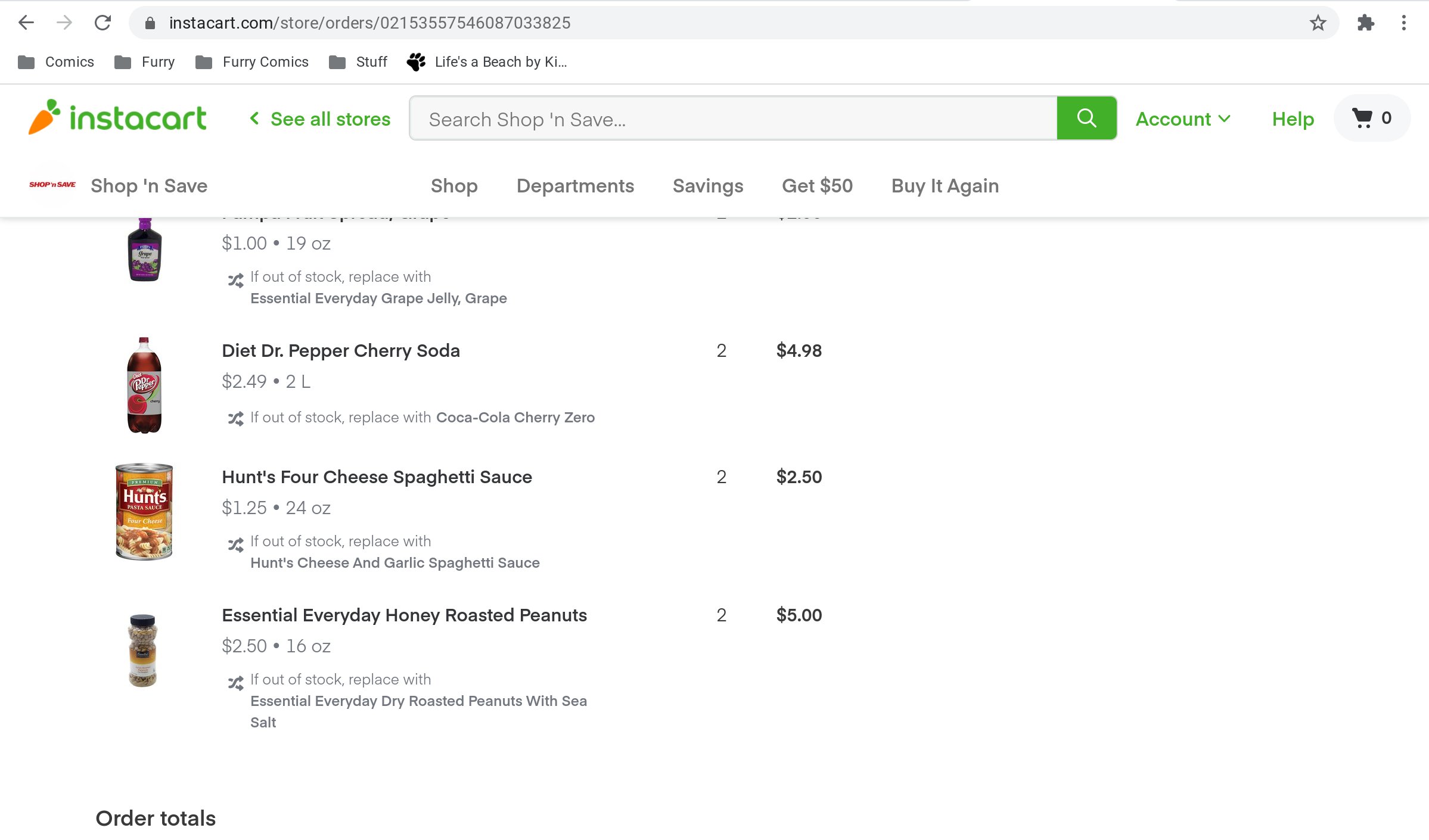Click replacement icon beside Dry Roasted Peanuts
This screenshot has width=1429, height=840.
(236, 683)
